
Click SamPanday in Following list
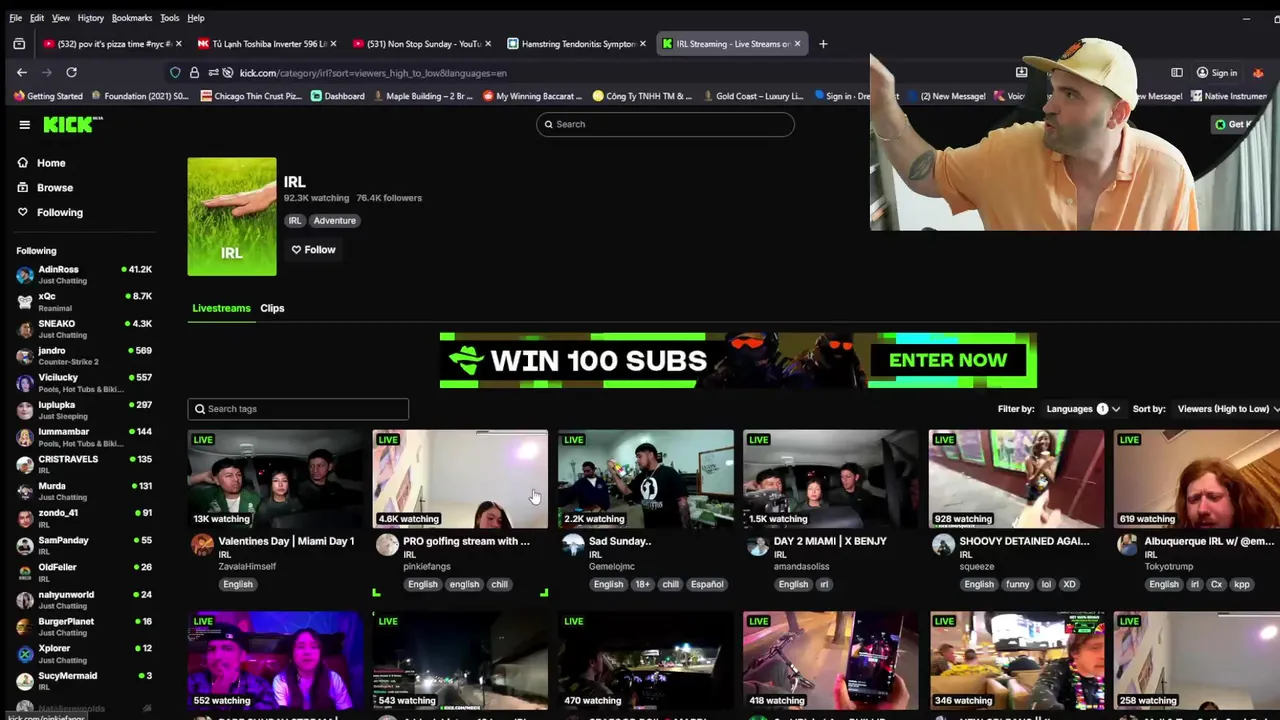[84, 545]
